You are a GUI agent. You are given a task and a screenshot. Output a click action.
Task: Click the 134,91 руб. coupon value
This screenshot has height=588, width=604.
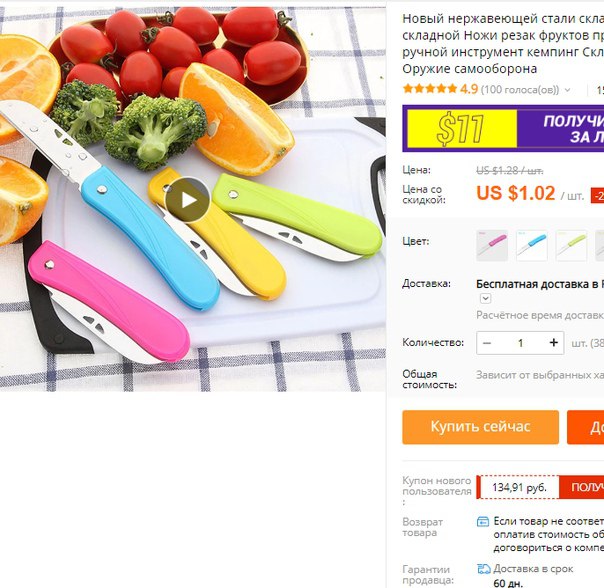[x=519, y=487]
